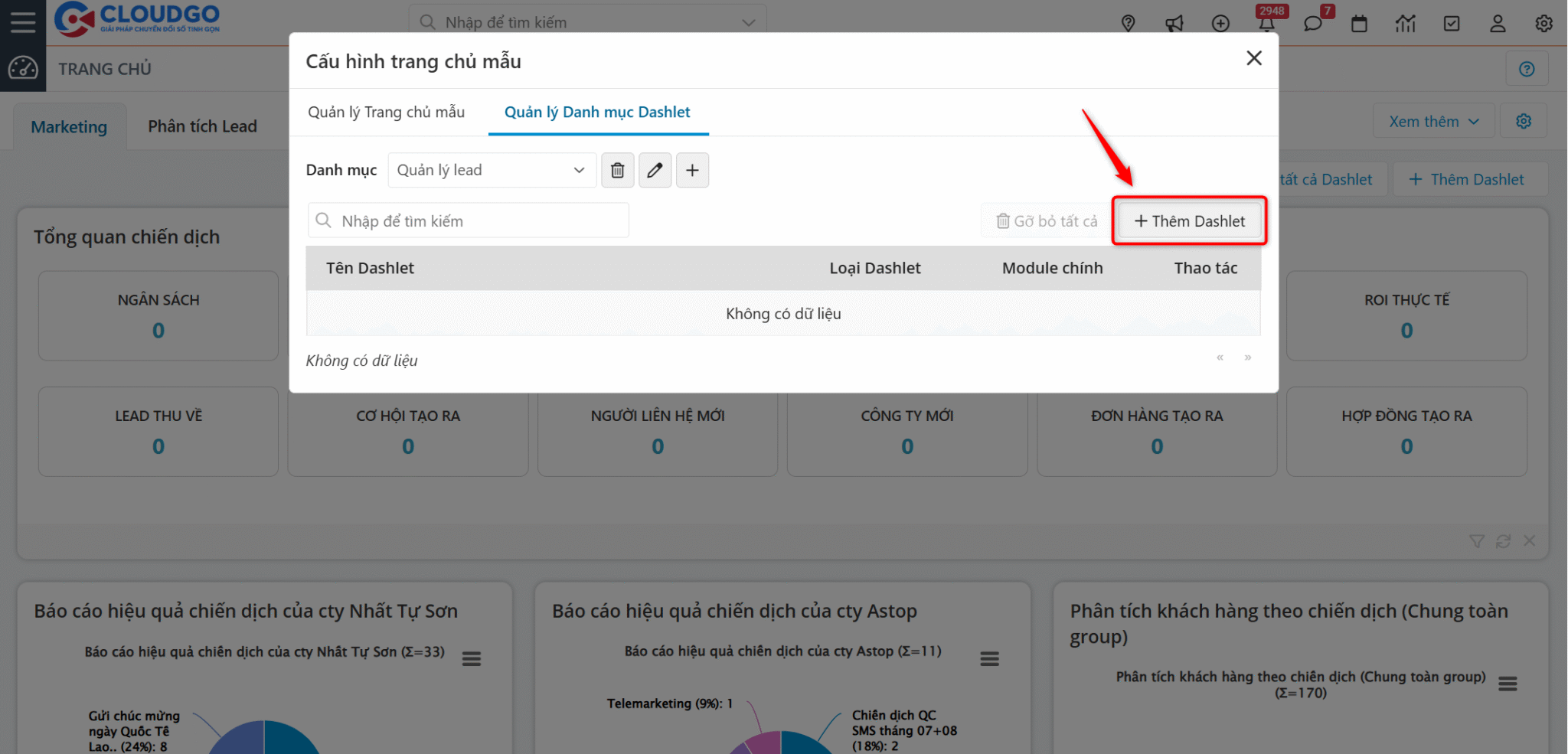Click the quick create plus icon

1220,23
